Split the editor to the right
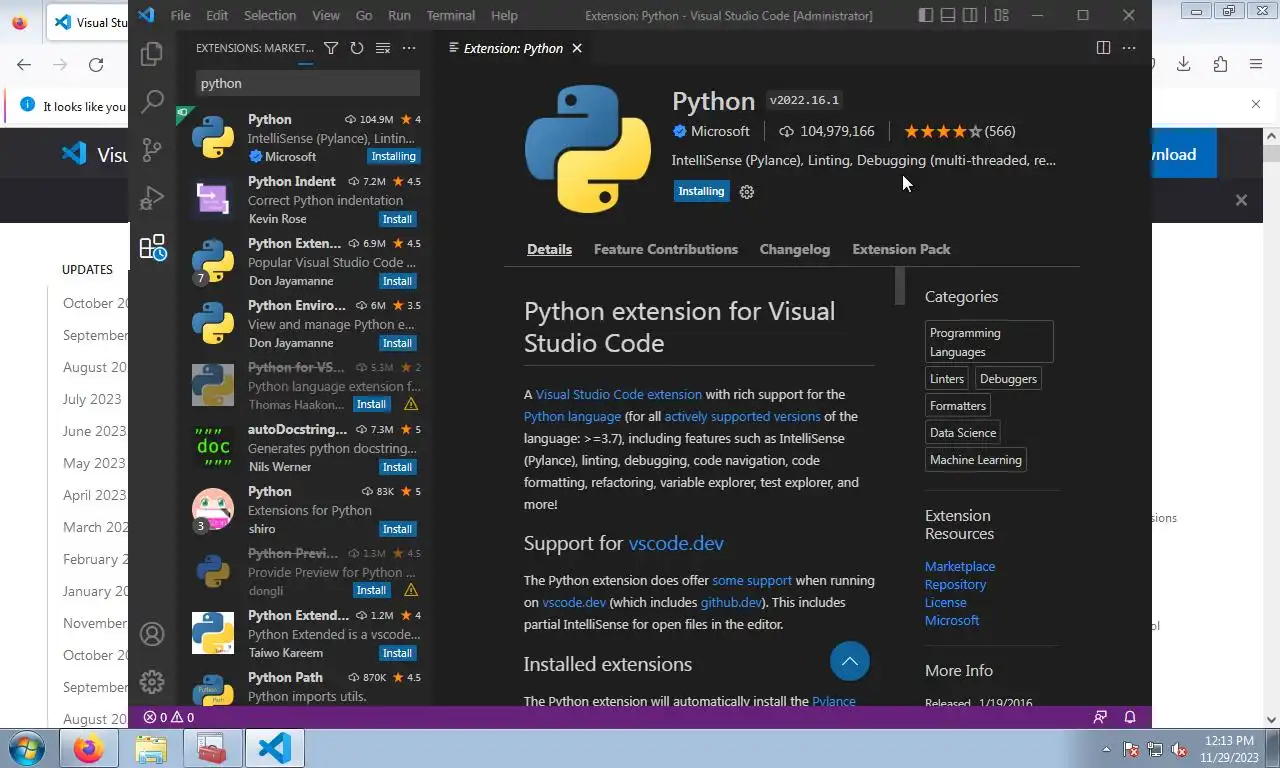1280x768 pixels. 1103,48
